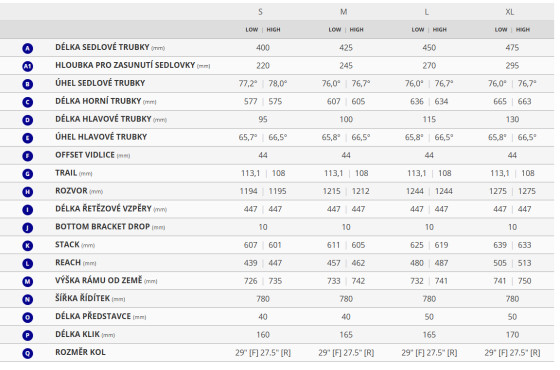
Task: Click the letter B badge icon
Action: [28, 84]
